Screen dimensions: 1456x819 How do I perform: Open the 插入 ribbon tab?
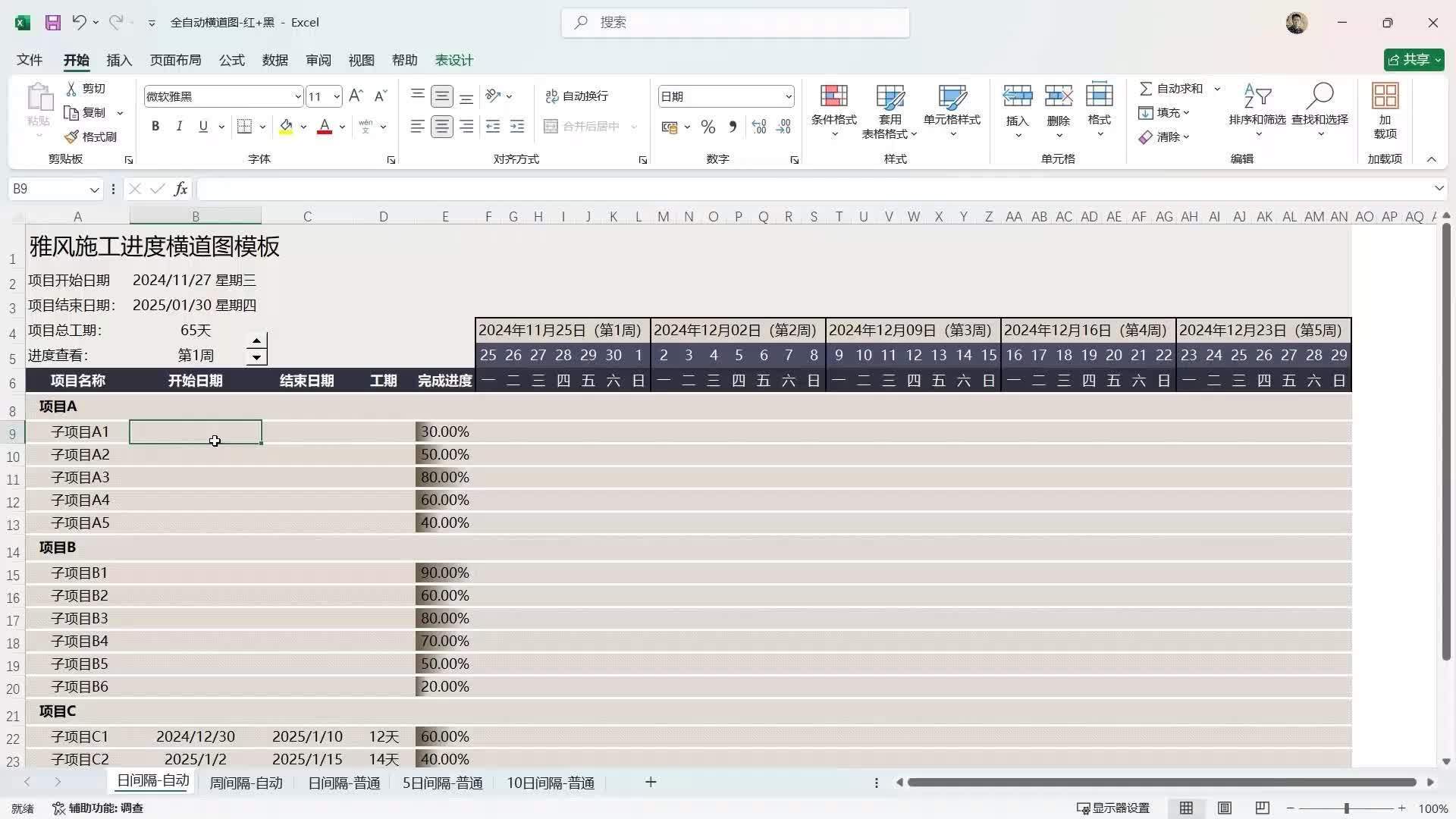(119, 60)
